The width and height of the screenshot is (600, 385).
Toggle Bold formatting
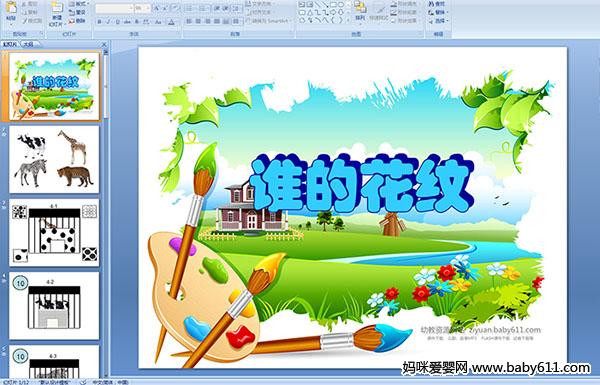pyautogui.click(x=99, y=22)
